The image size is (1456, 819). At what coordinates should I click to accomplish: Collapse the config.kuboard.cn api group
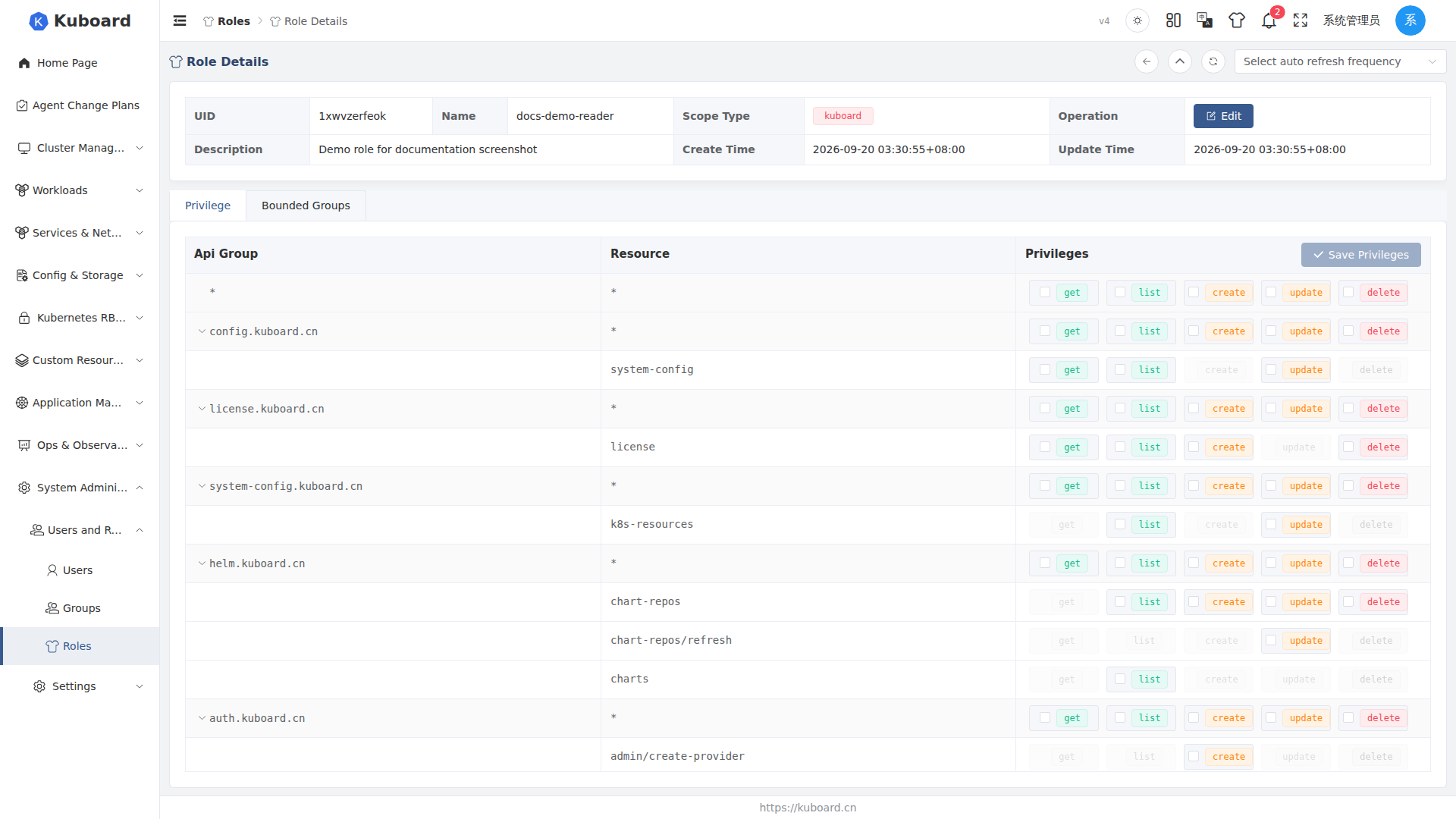coord(202,331)
